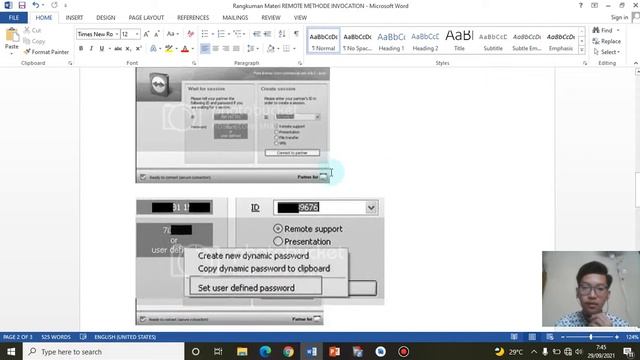Click the multilevel list button

click(237, 34)
